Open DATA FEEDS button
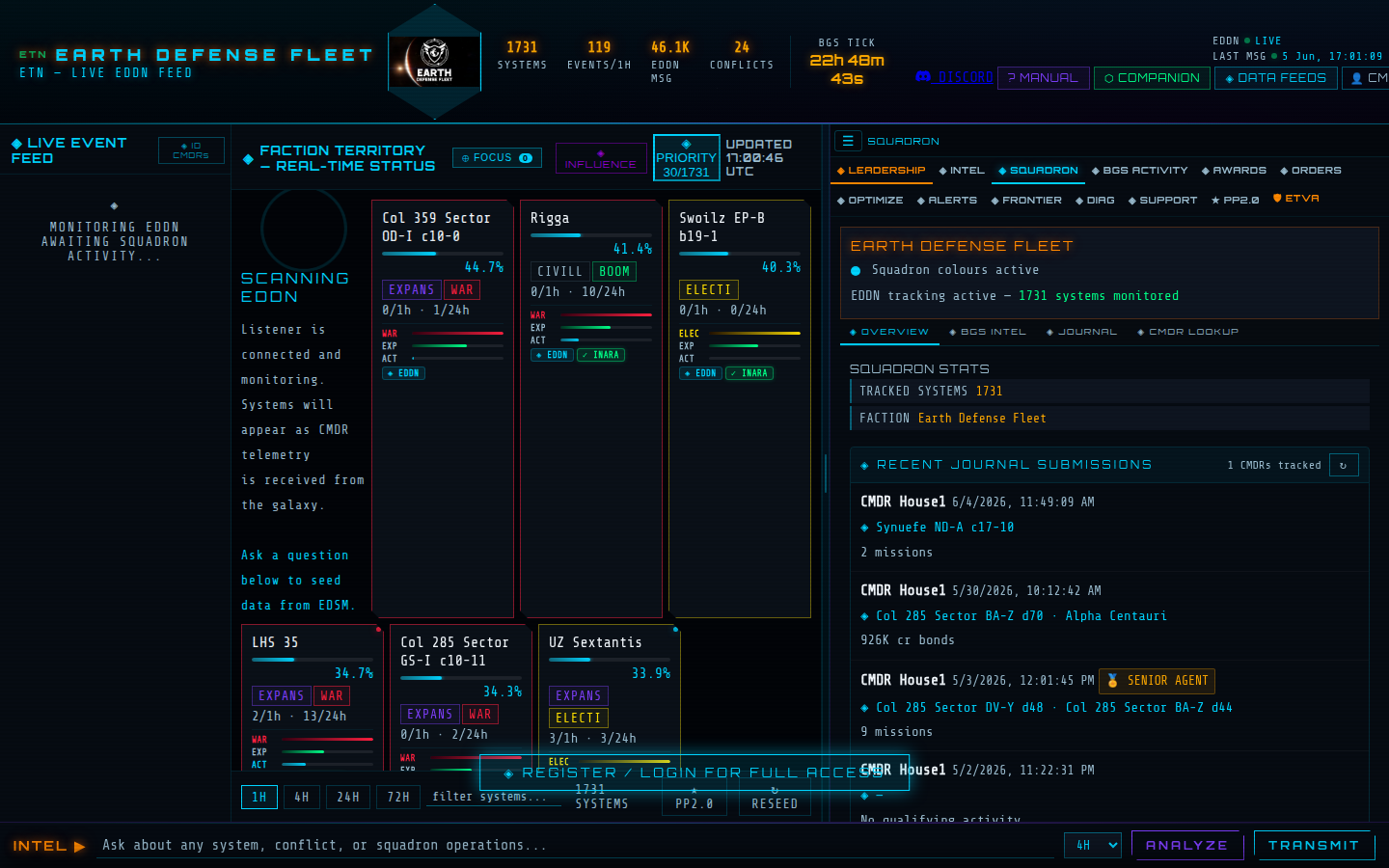This screenshot has width=1389, height=868. click(x=1276, y=78)
